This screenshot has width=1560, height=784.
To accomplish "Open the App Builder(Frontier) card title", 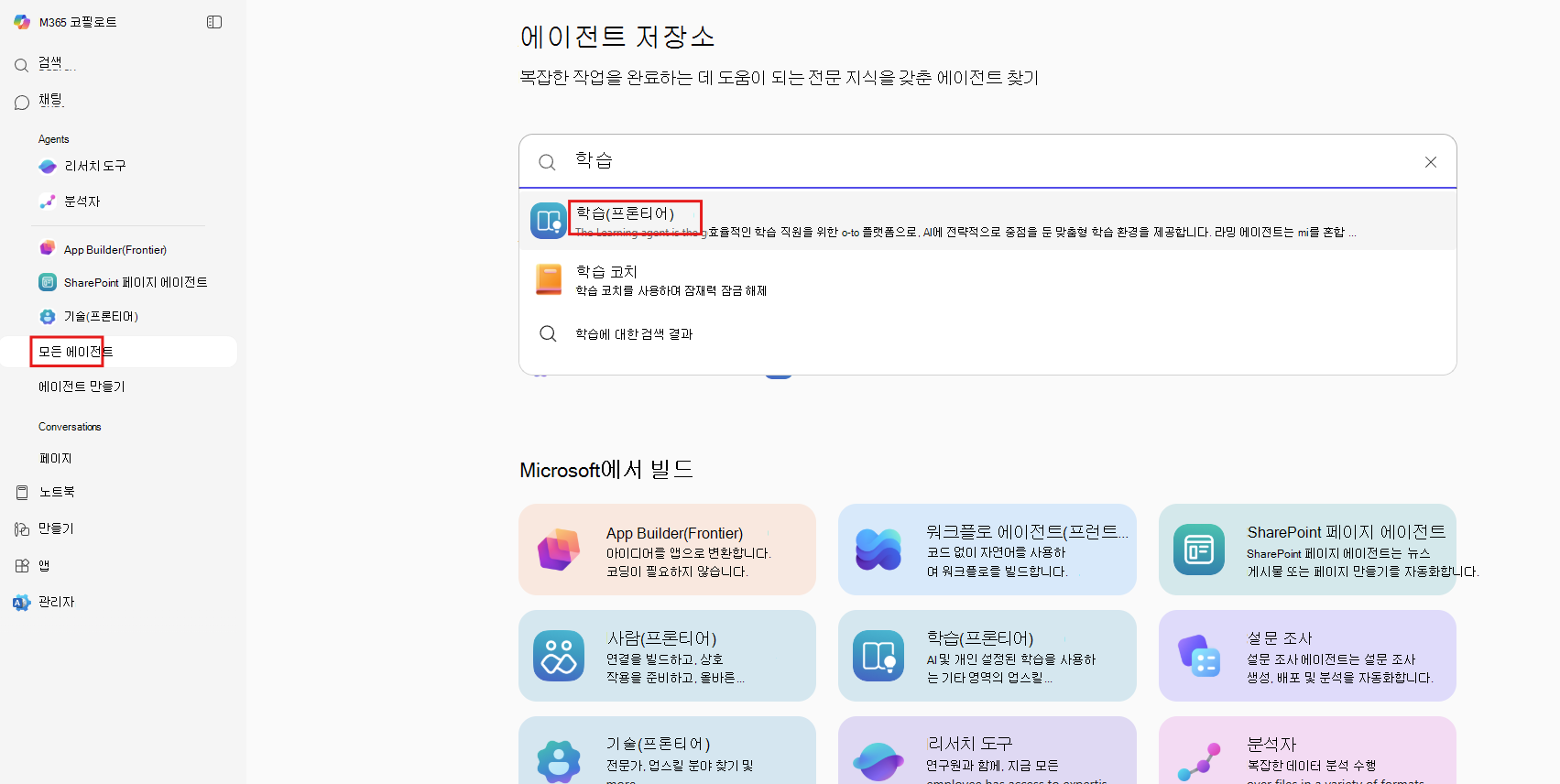I will (x=674, y=533).
